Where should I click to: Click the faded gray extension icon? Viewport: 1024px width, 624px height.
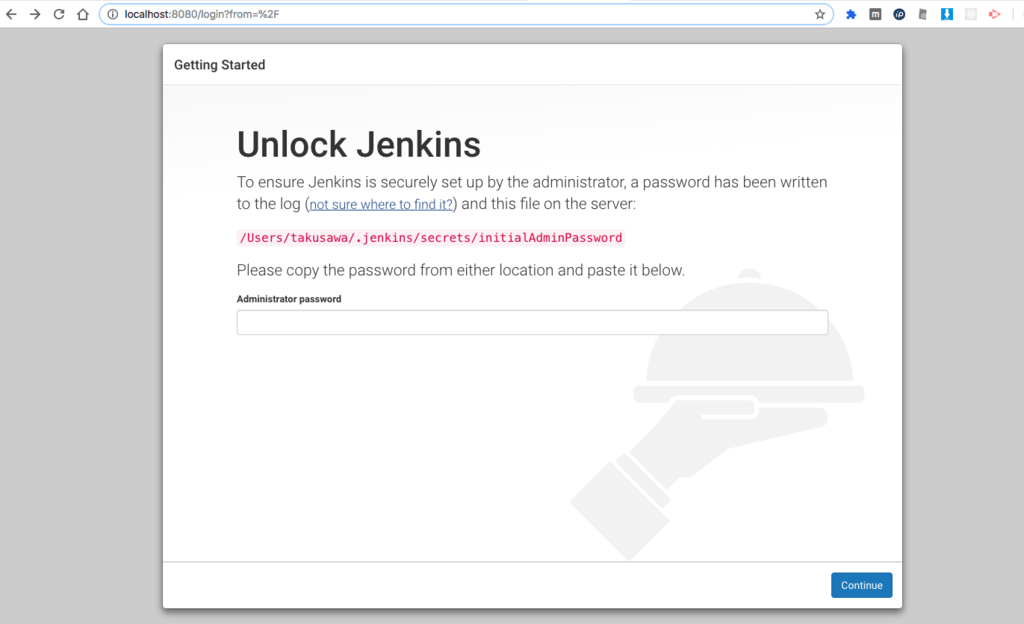971,14
